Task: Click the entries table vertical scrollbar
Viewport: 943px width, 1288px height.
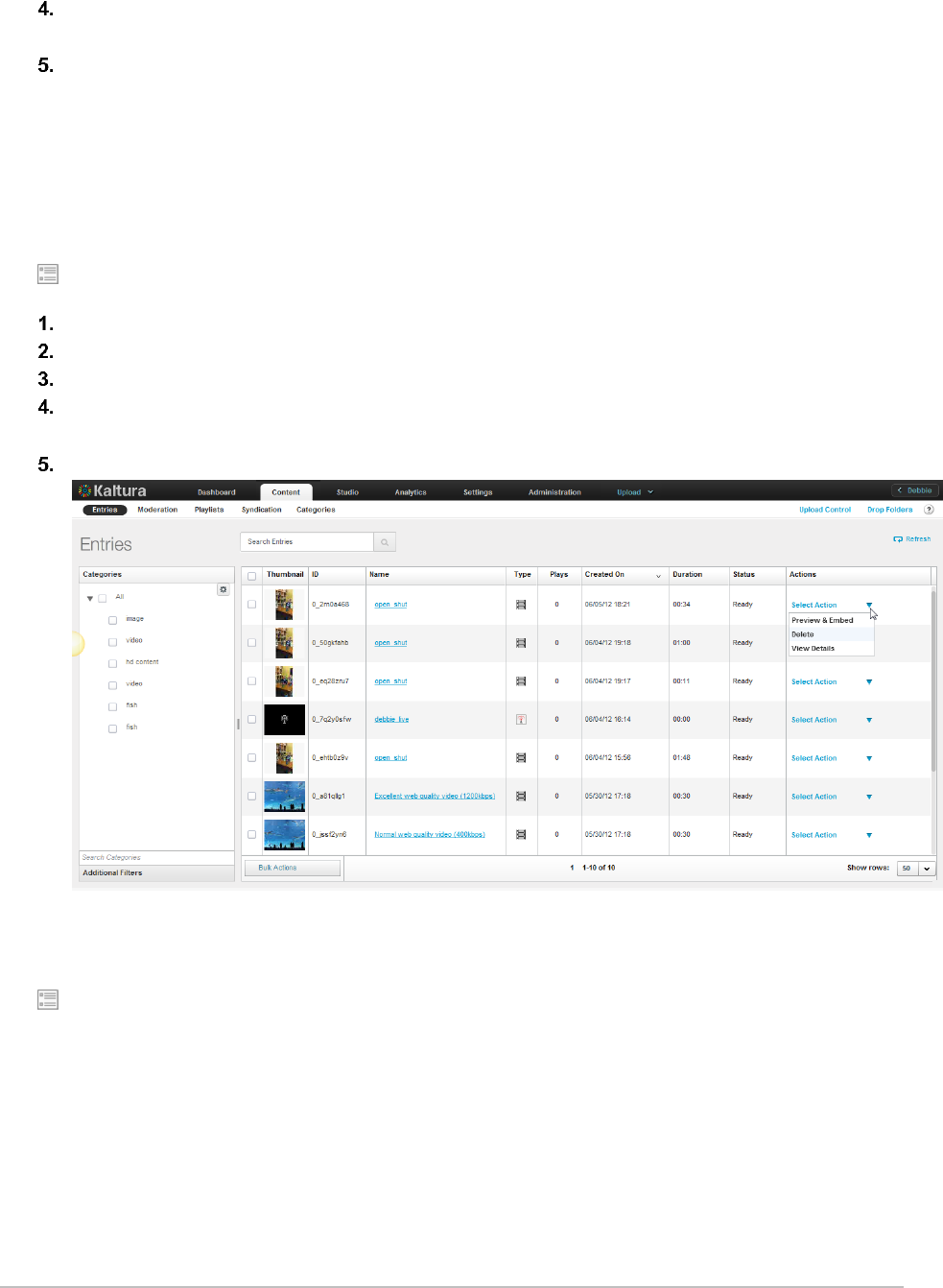Action: (x=933, y=681)
